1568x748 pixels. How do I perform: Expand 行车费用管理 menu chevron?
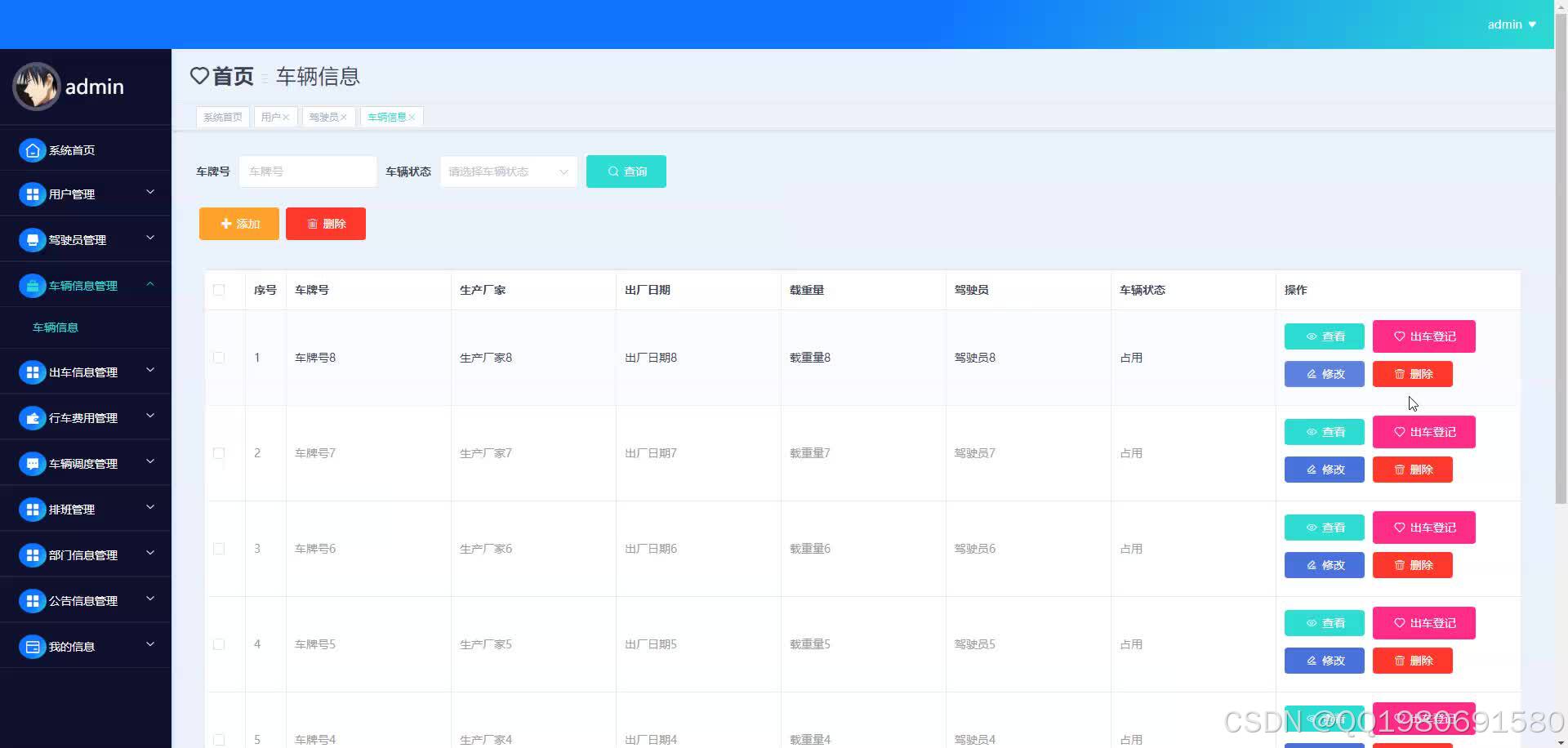(x=150, y=416)
